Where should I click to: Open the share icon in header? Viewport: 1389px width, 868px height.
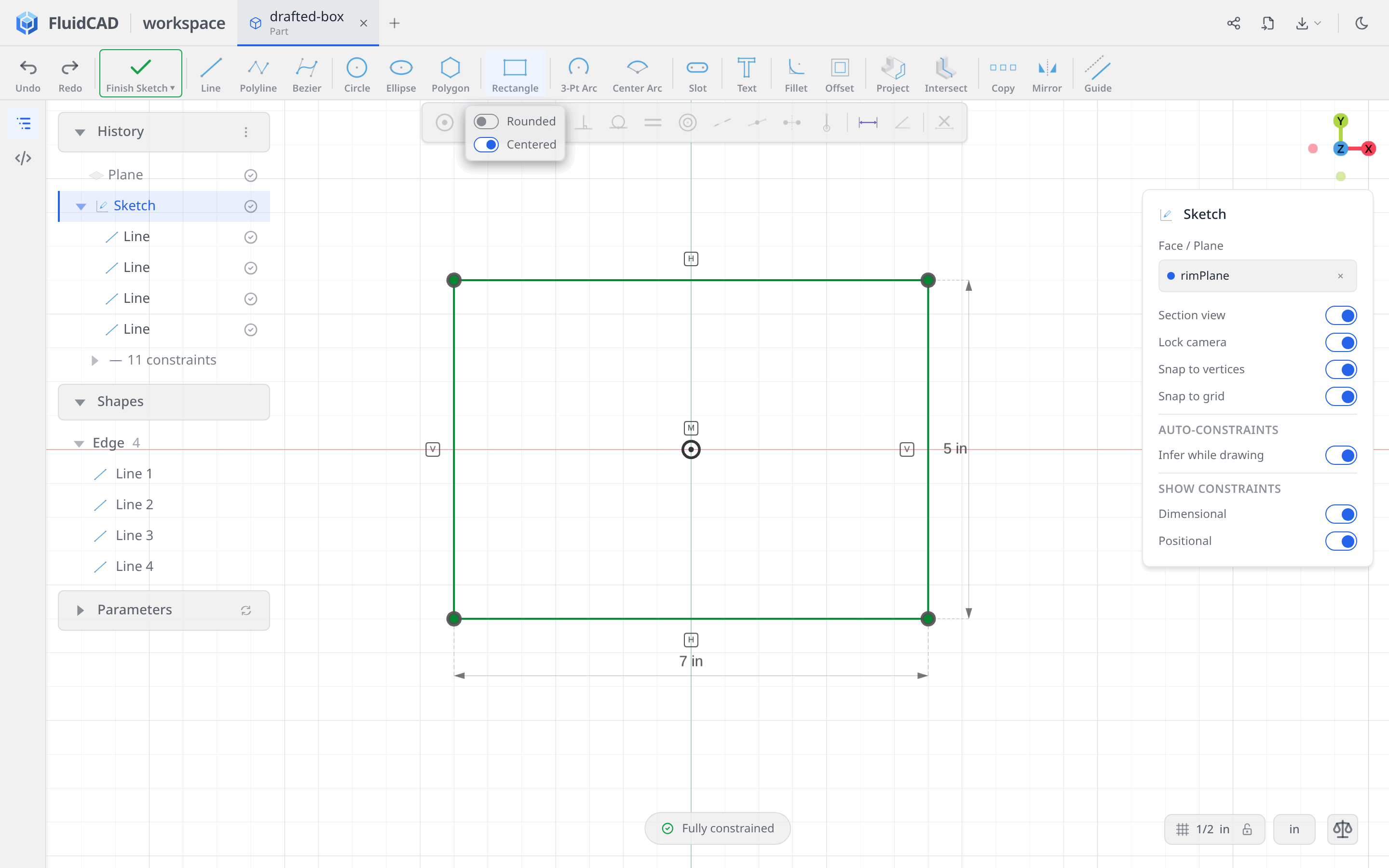(1233, 23)
